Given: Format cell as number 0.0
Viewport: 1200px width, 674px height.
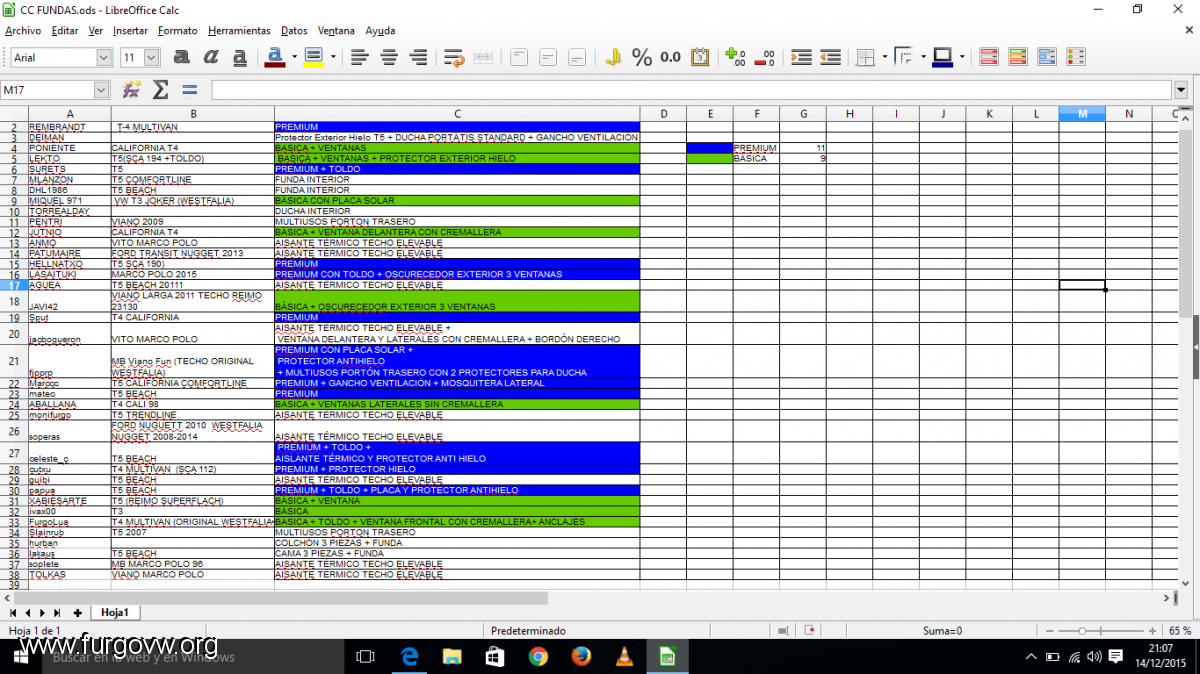Looking at the screenshot, I should (x=671, y=57).
